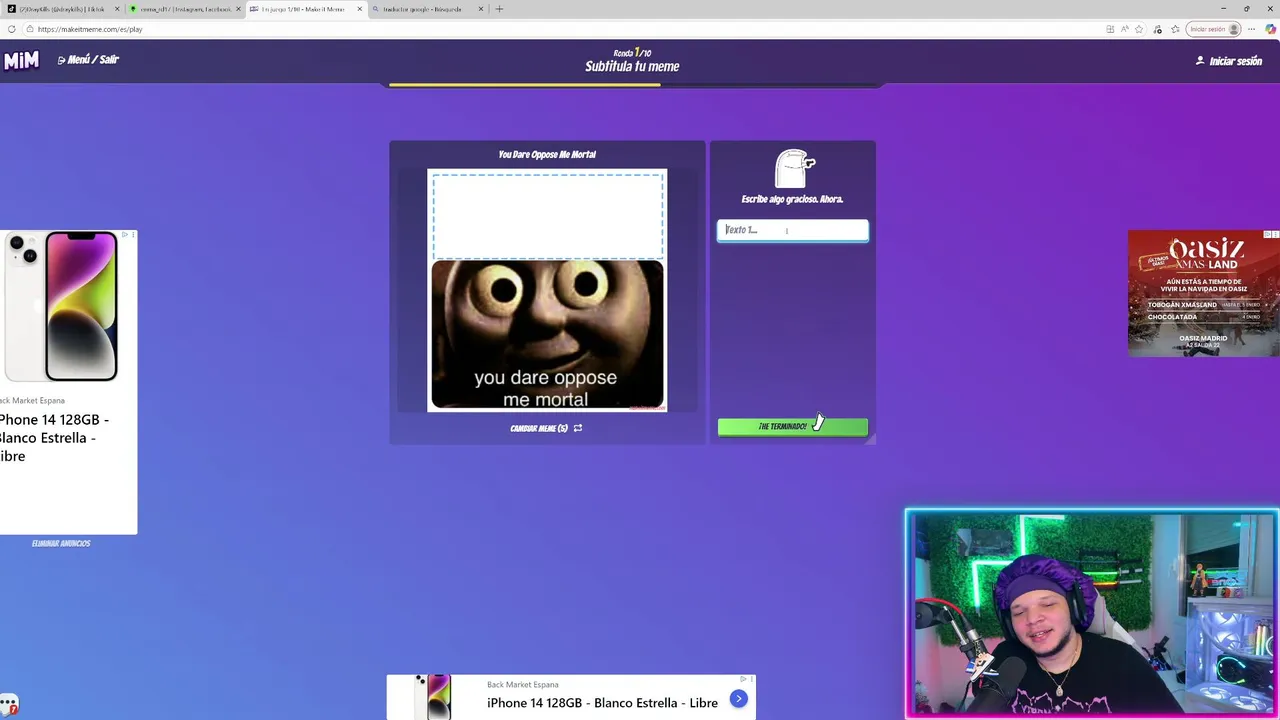Click the player avatar above the text field

click(794, 168)
